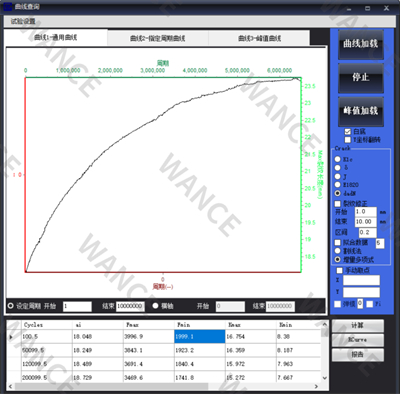Click the 停止 button
This screenshot has width=400, height=394.
(361, 78)
